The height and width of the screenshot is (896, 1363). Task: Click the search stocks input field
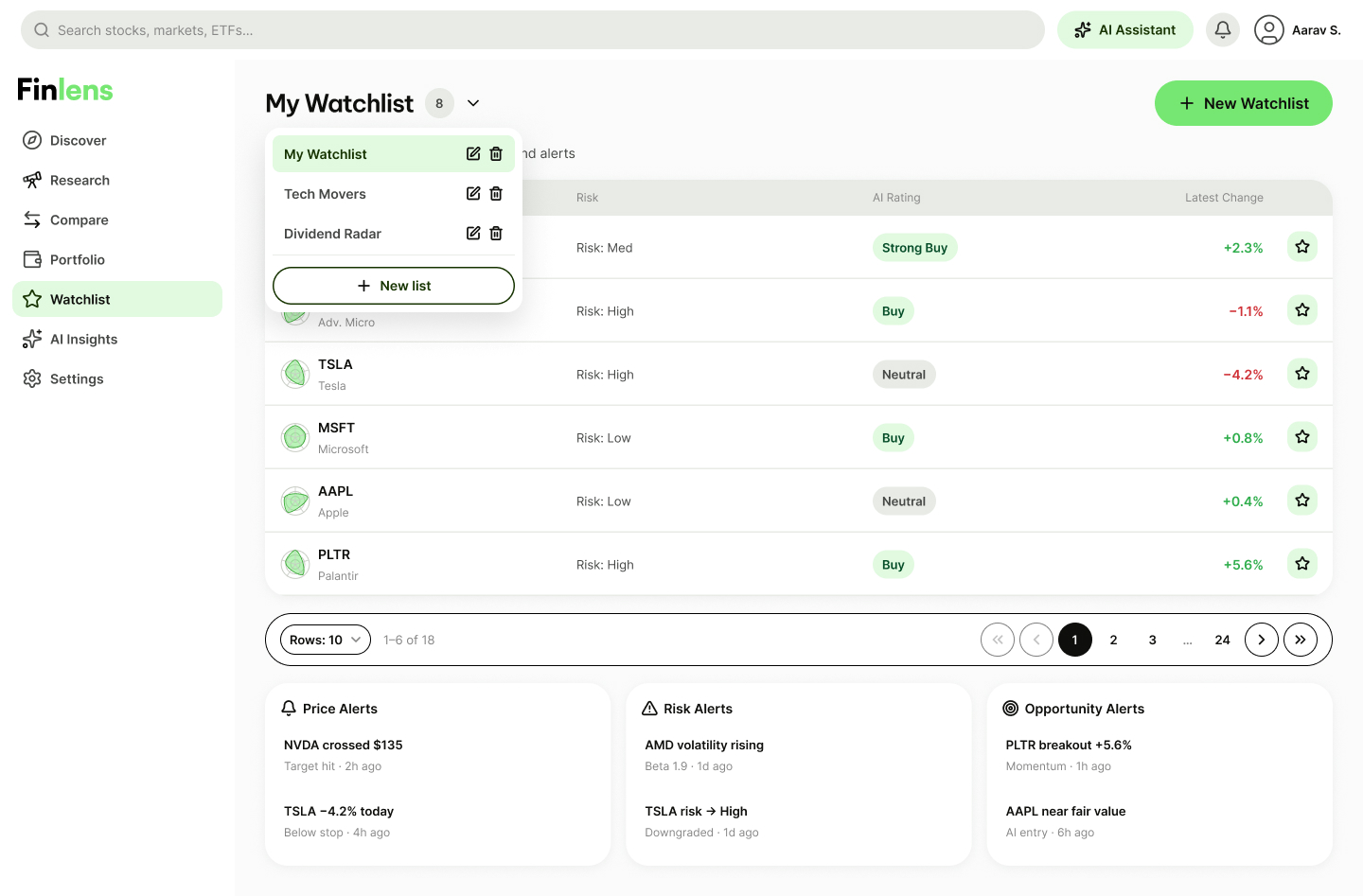click(x=533, y=30)
